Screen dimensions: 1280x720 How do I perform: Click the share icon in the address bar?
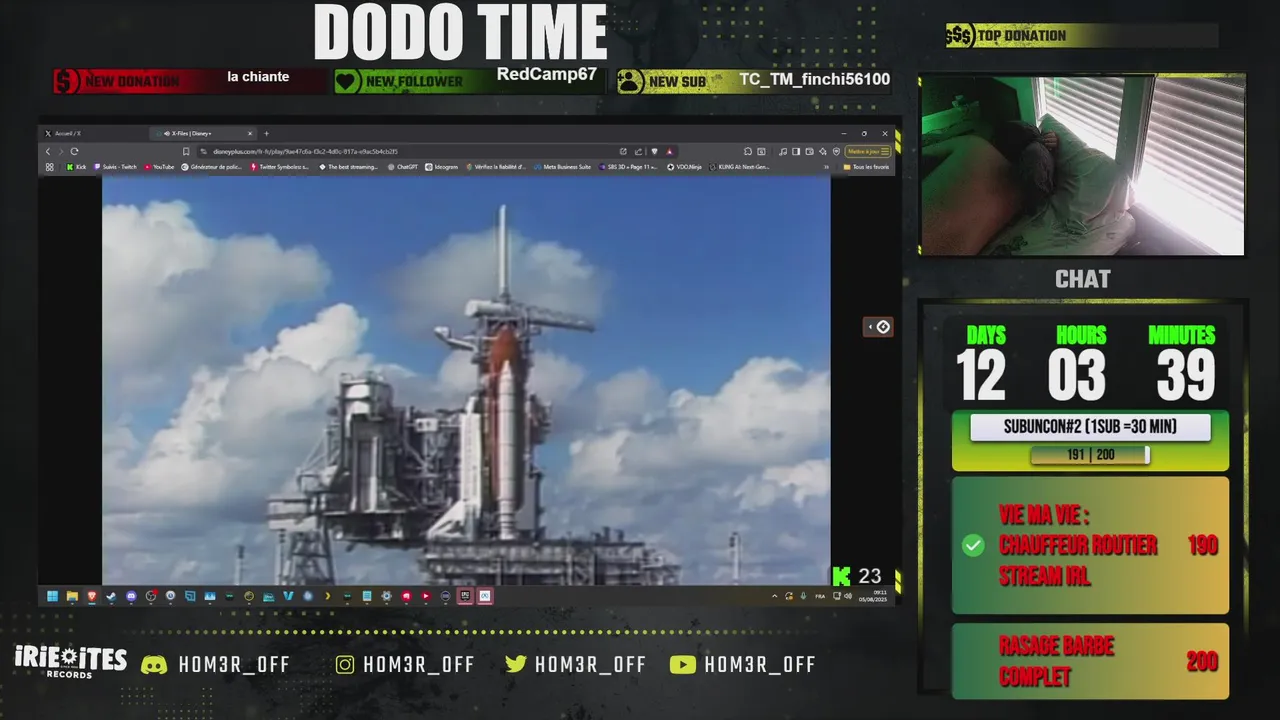(x=638, y=151)
